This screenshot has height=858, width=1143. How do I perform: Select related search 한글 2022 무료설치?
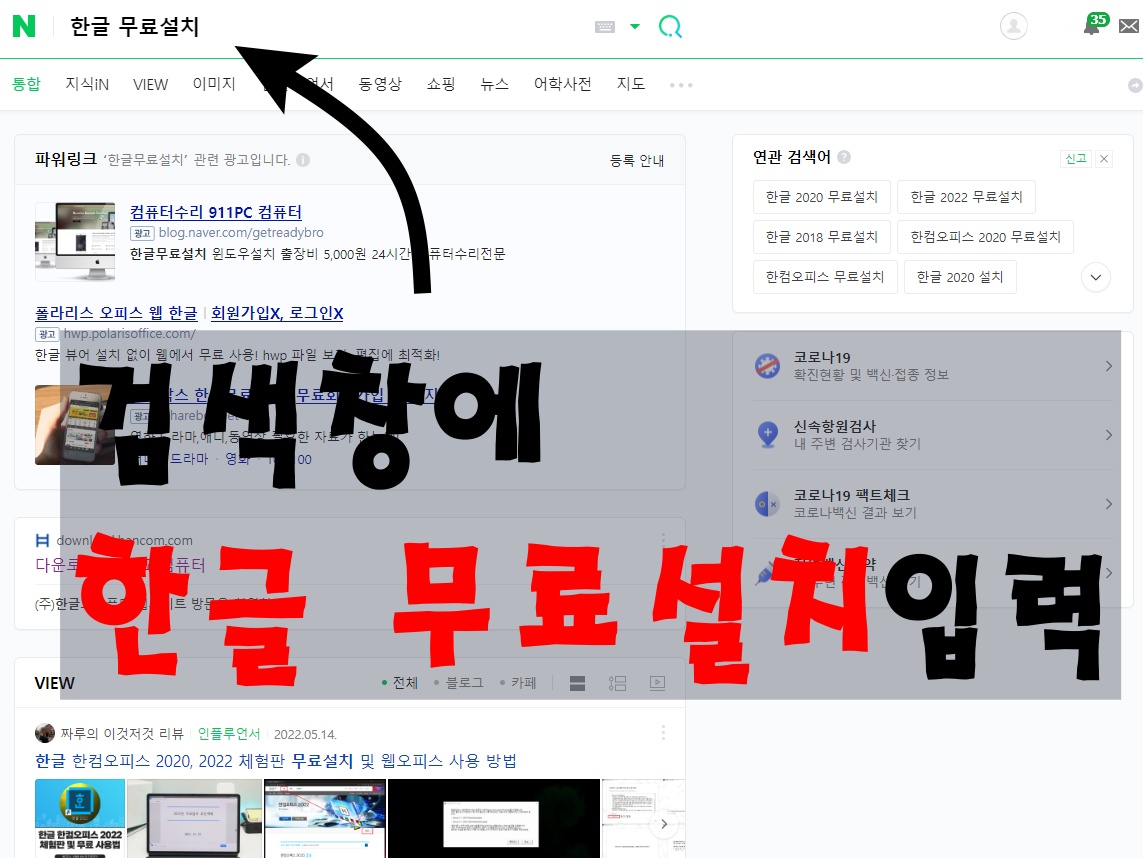pyautogui.click(x=967, y=197)
